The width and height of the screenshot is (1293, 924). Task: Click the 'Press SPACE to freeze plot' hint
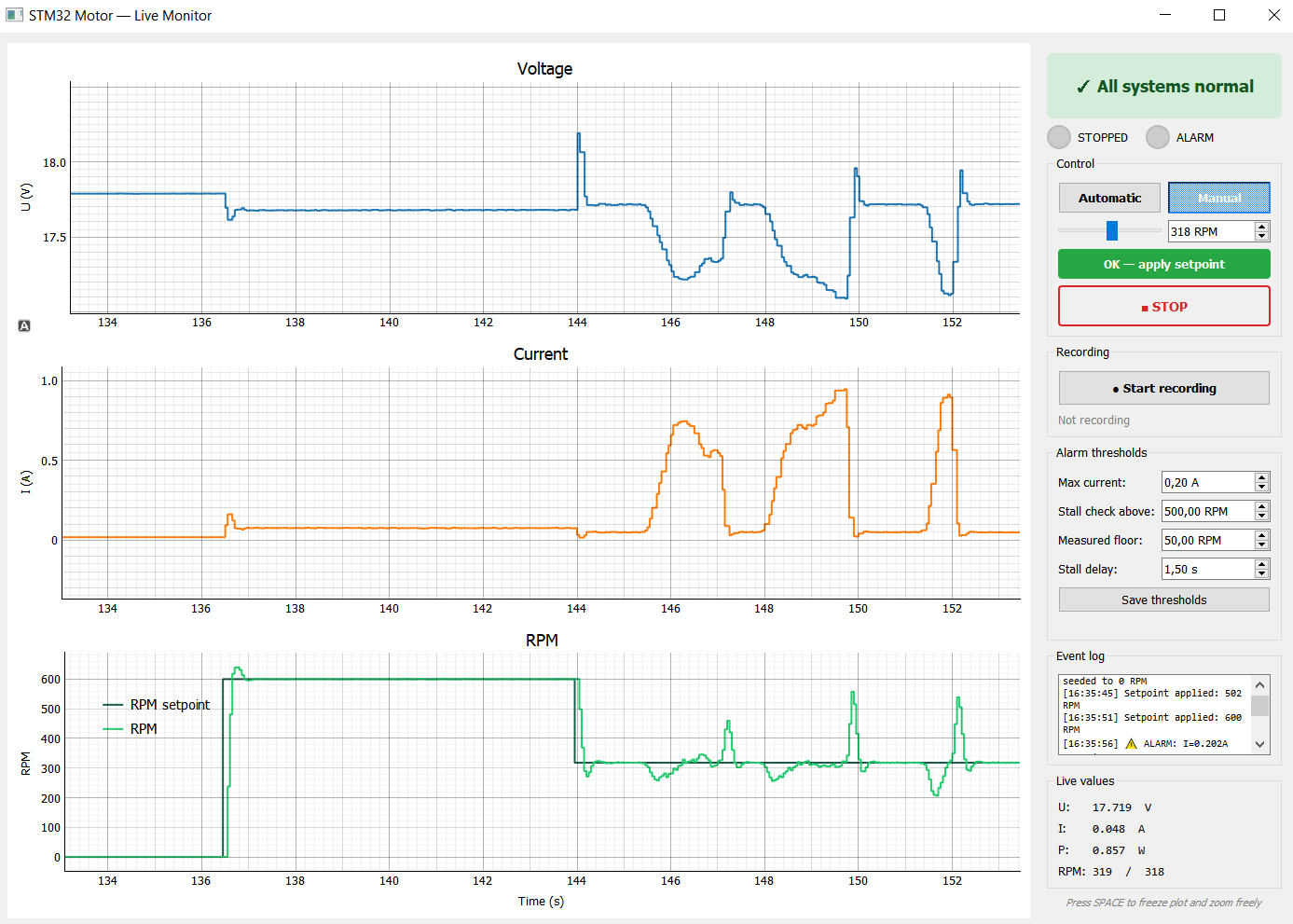pyautogui.click(x=1163, y=903)
